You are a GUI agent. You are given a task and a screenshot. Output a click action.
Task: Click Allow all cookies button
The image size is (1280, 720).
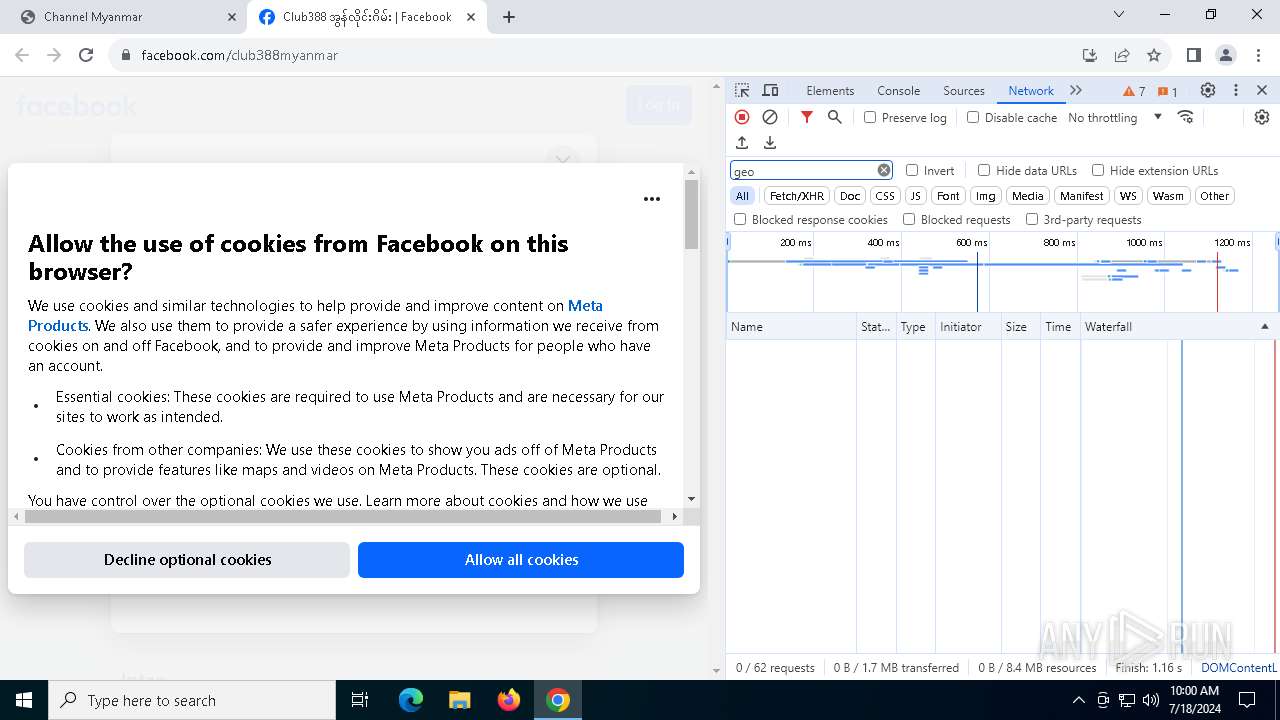pyautogui.click(x=521, y=560)
